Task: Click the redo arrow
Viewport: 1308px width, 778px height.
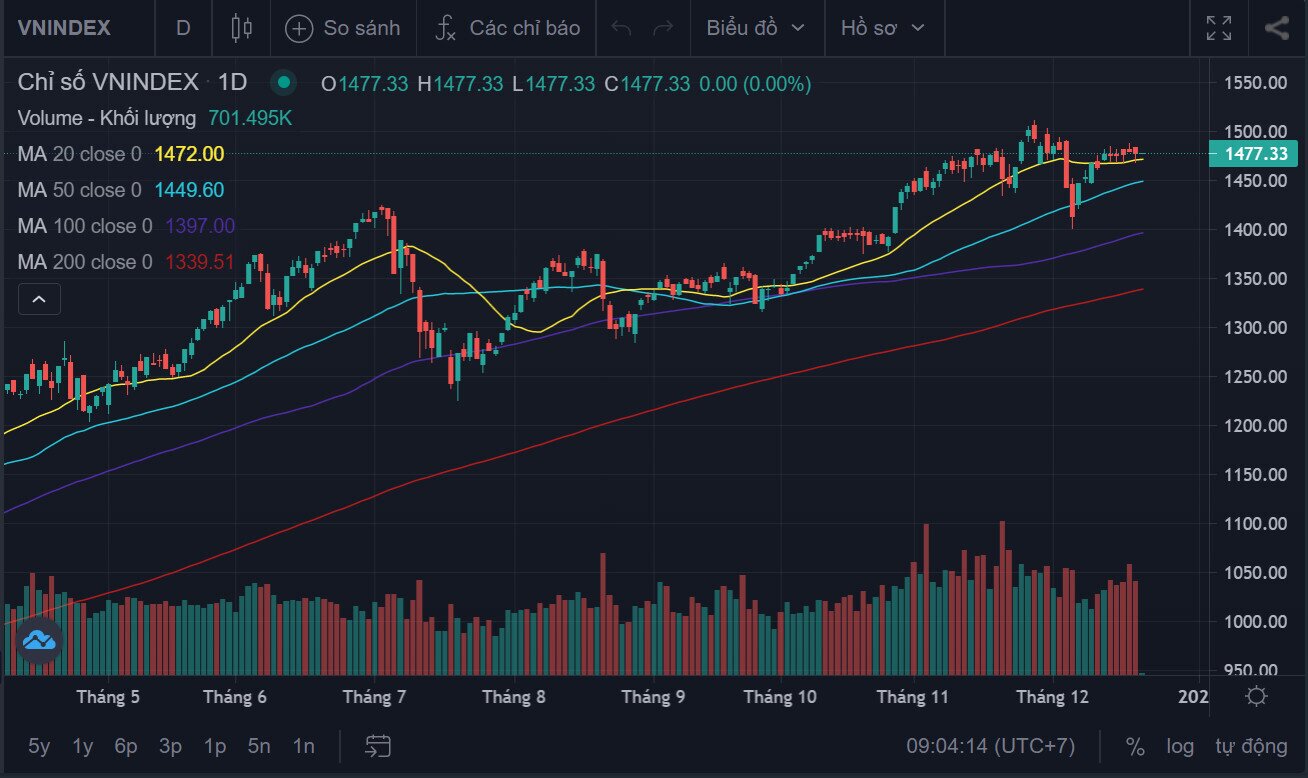Action: 662,28
